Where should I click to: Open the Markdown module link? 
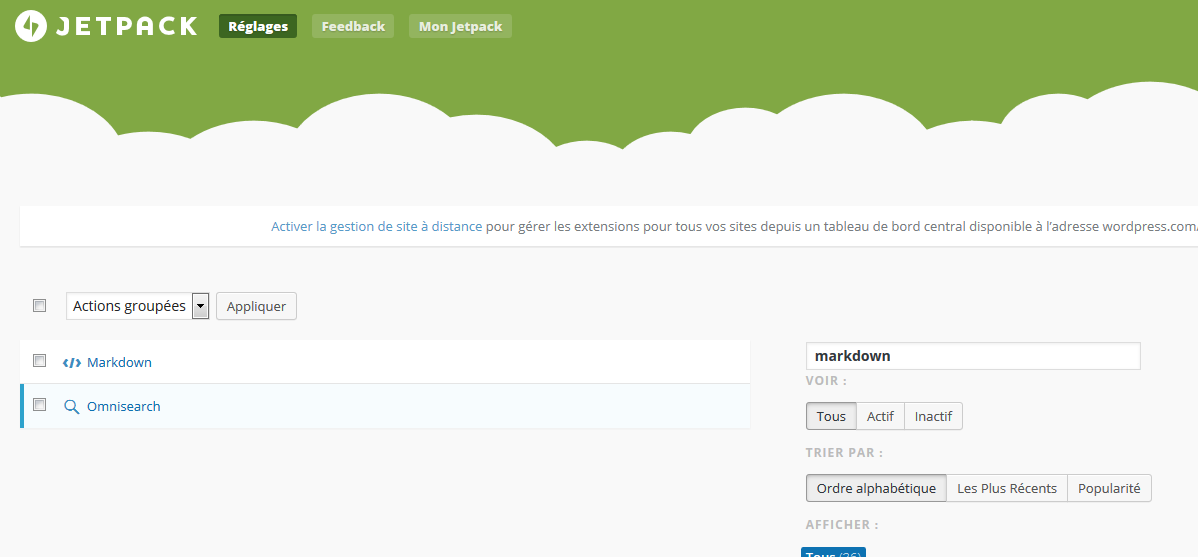tap(119, 362)
